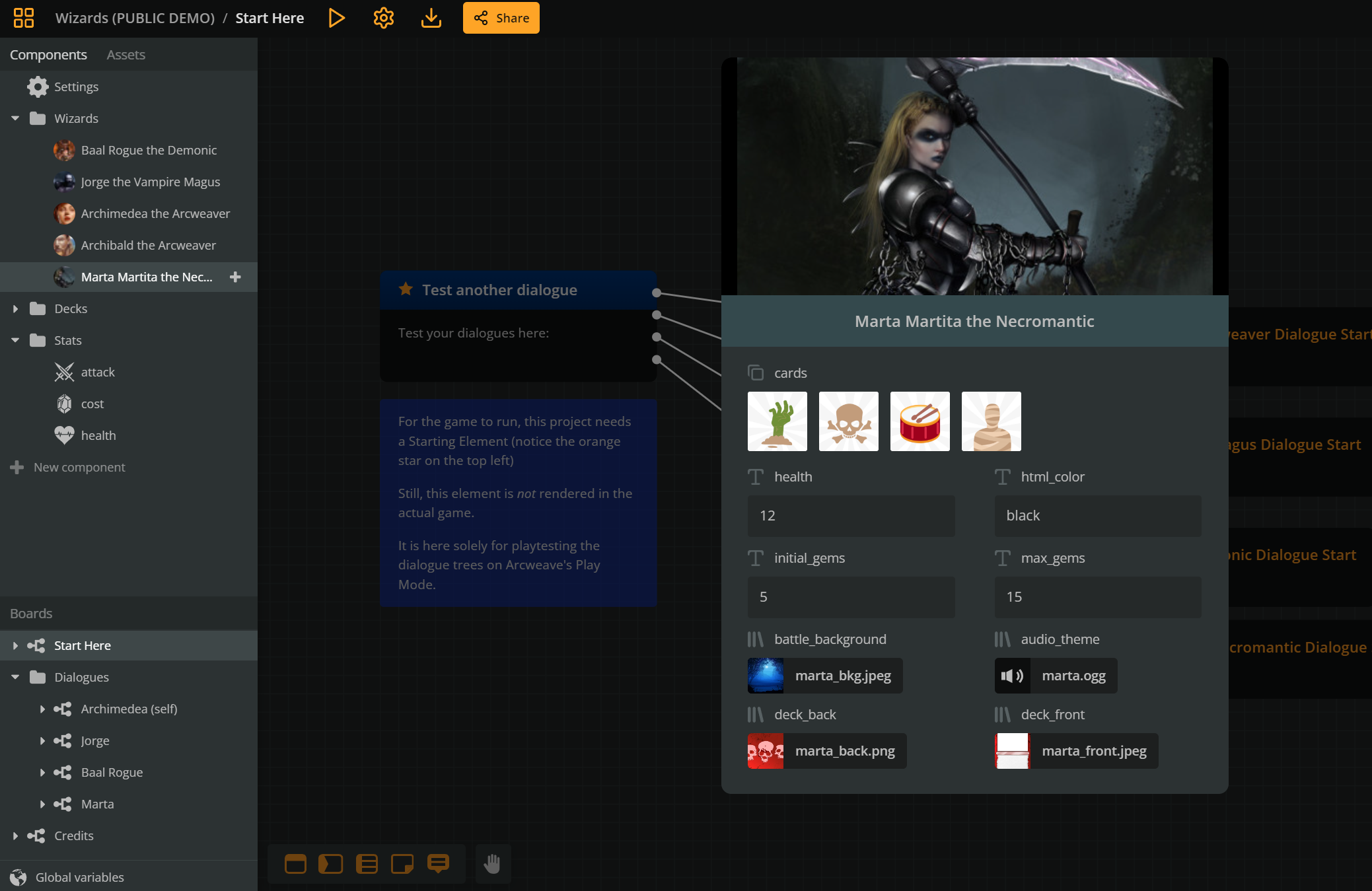
Task: Play the marta.ogg audio theme
Action: (x=1011, y=676)
